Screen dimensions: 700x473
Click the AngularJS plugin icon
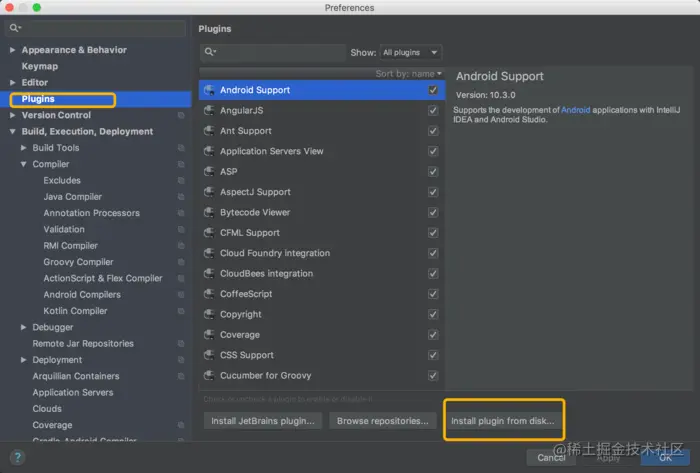click(x=209, y=111)
